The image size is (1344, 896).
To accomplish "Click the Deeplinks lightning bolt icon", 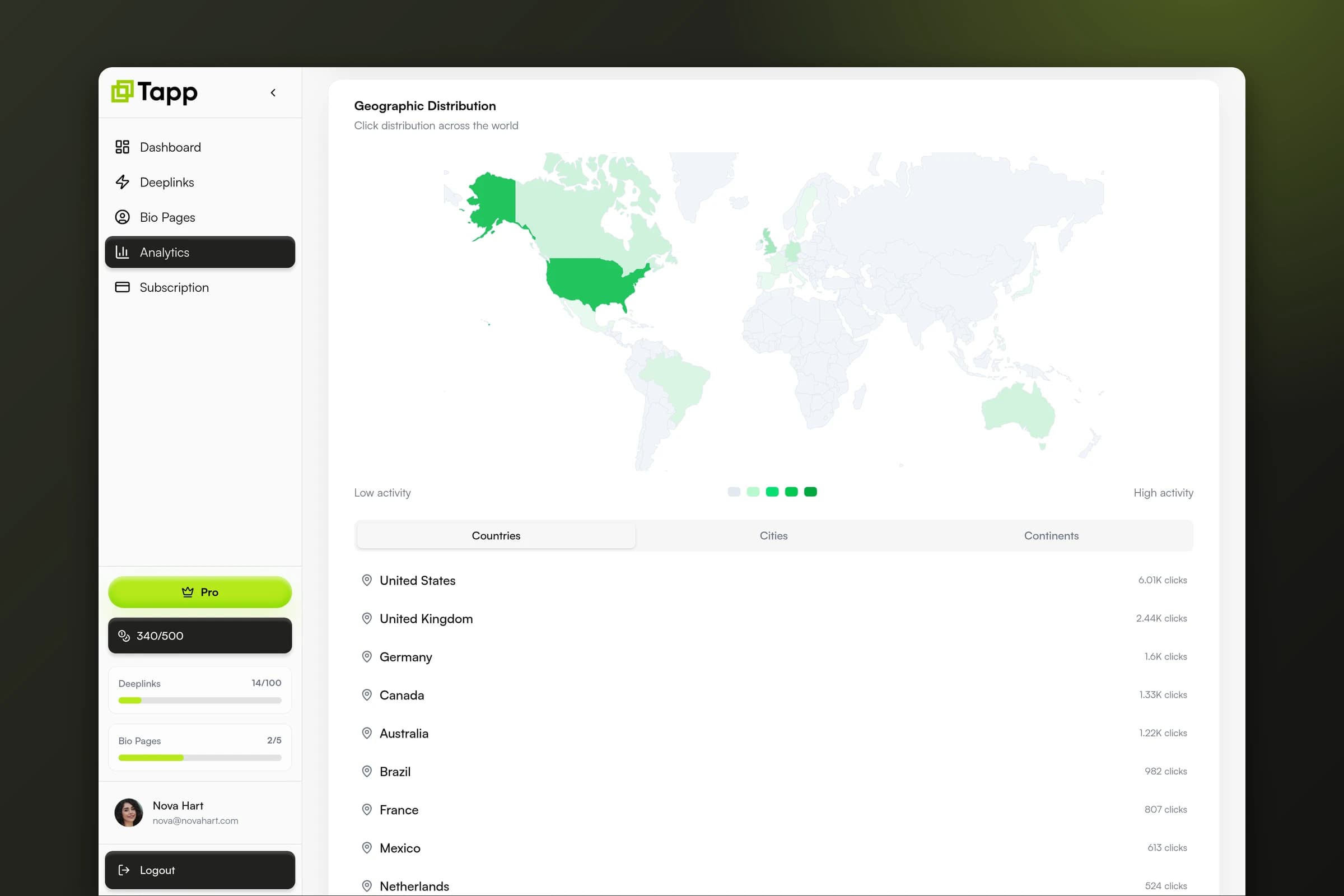I will 122,181.
